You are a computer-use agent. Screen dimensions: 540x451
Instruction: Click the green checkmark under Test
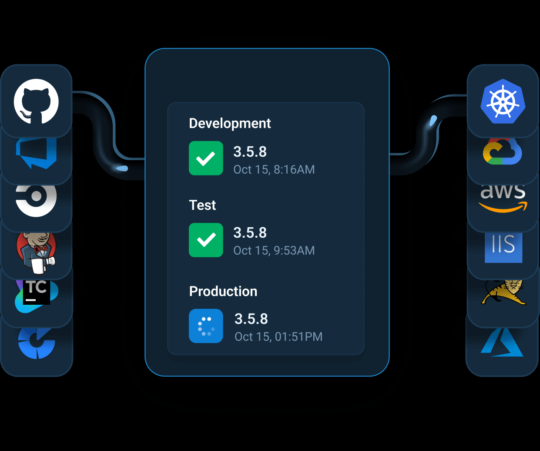click(x=206, y=240)
